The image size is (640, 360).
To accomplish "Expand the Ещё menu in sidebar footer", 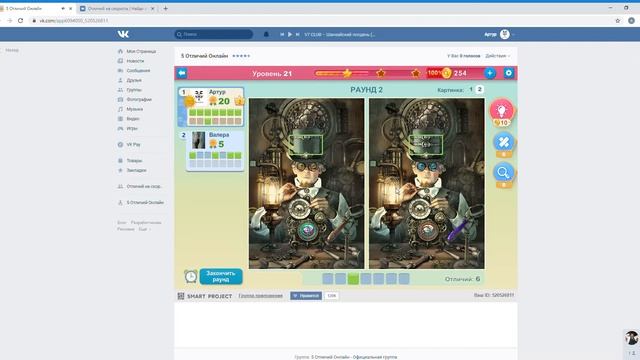I will point(144,229).
